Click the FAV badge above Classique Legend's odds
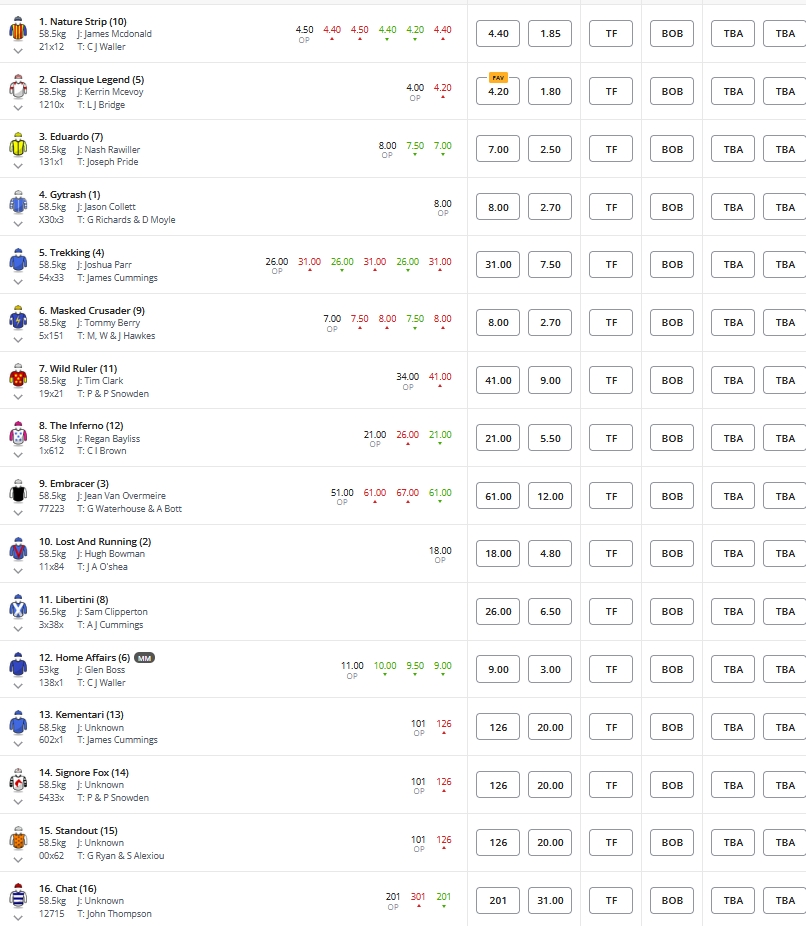The image size is (806, 926). pos(498,77)
